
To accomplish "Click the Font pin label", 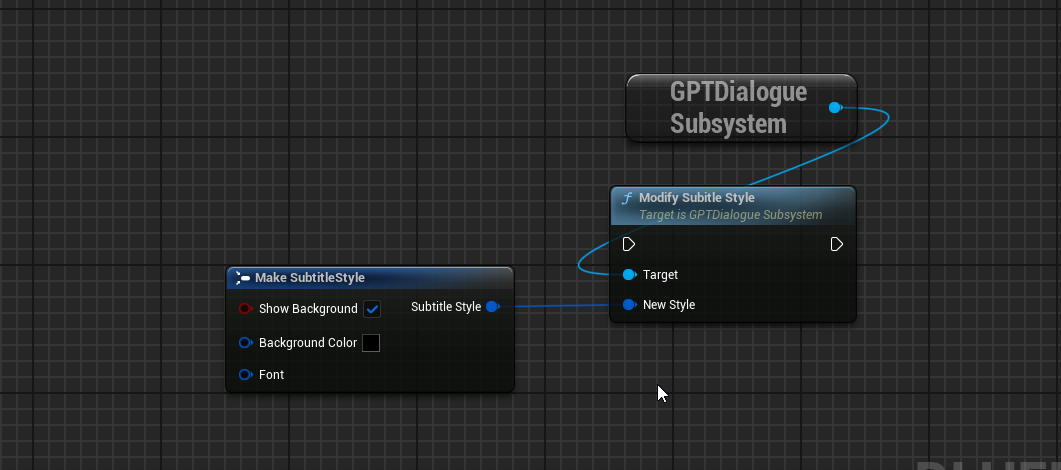I will point(271,375).
